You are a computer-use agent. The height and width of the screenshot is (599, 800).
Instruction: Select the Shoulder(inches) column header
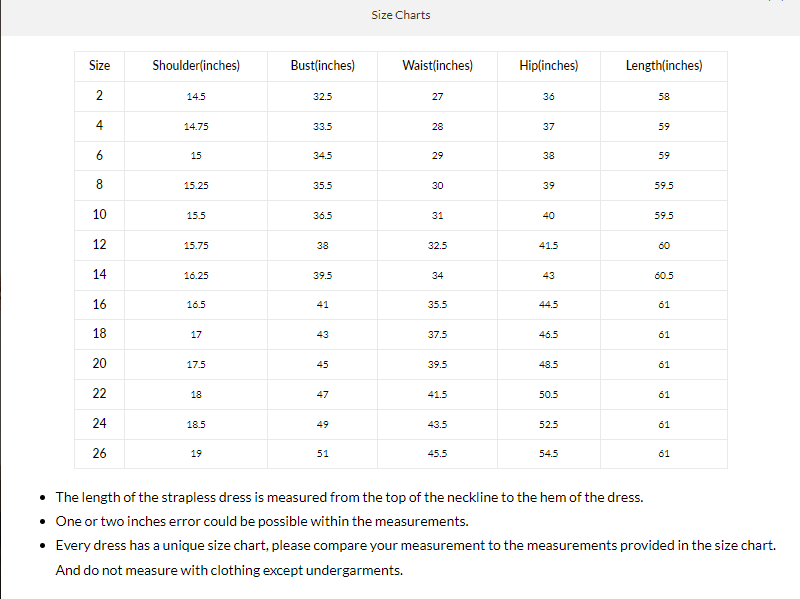[196, 66]
